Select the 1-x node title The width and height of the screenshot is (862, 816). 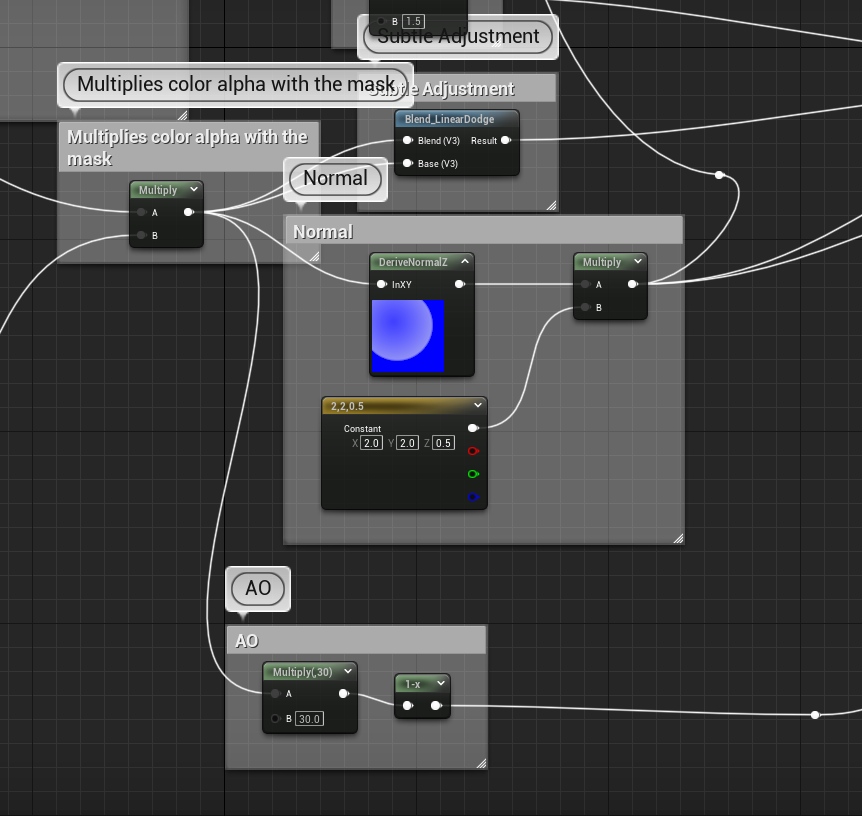pos(413,684)
